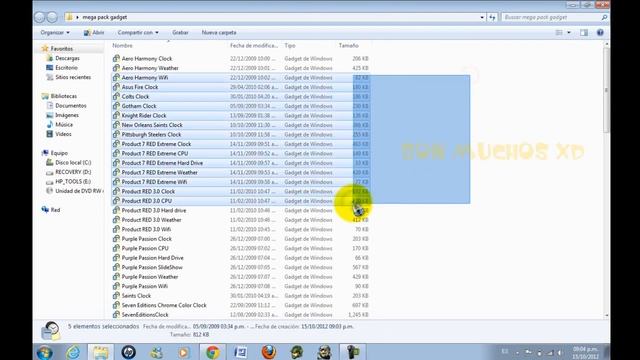Click the Grabar toolbar button
This screenshot has width=640, height=360.
click(180, 33)
